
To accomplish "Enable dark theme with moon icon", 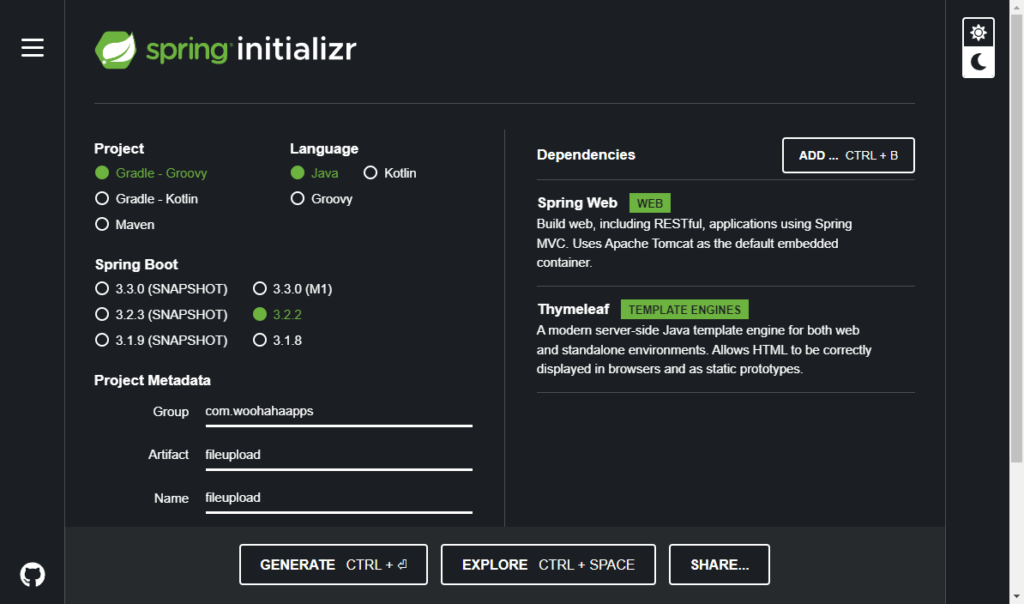I will [x=978, y=63].
